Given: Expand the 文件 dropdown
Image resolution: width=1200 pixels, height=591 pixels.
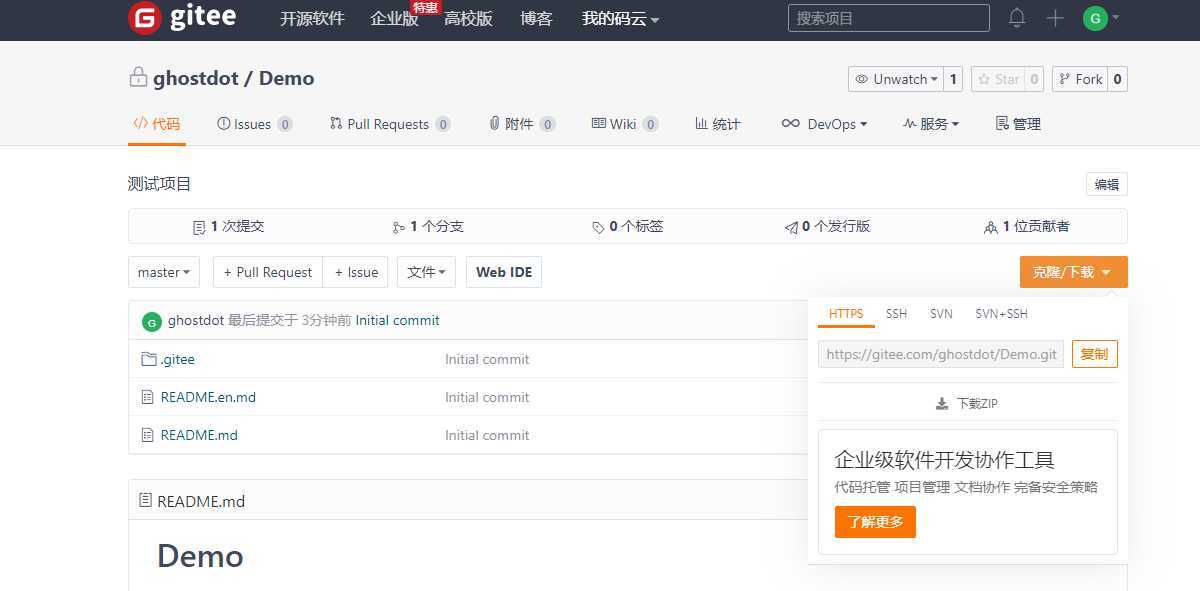Looking at the screenshot, I should (x=426, y=272).
